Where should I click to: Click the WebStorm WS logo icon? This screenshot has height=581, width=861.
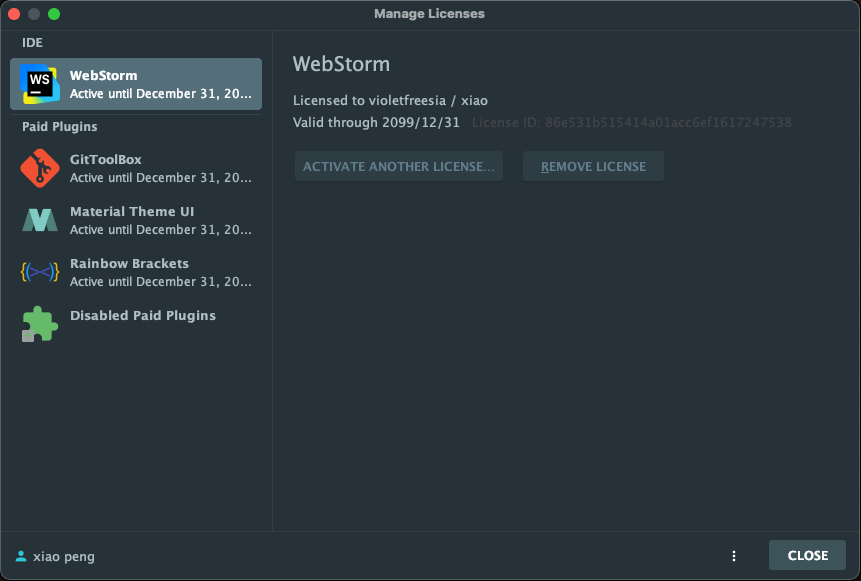pyautogui.click(x=40, y=84)
